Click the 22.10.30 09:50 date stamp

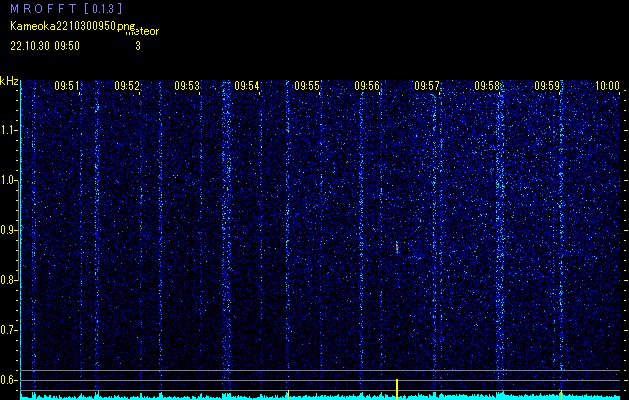coord(45,46)
